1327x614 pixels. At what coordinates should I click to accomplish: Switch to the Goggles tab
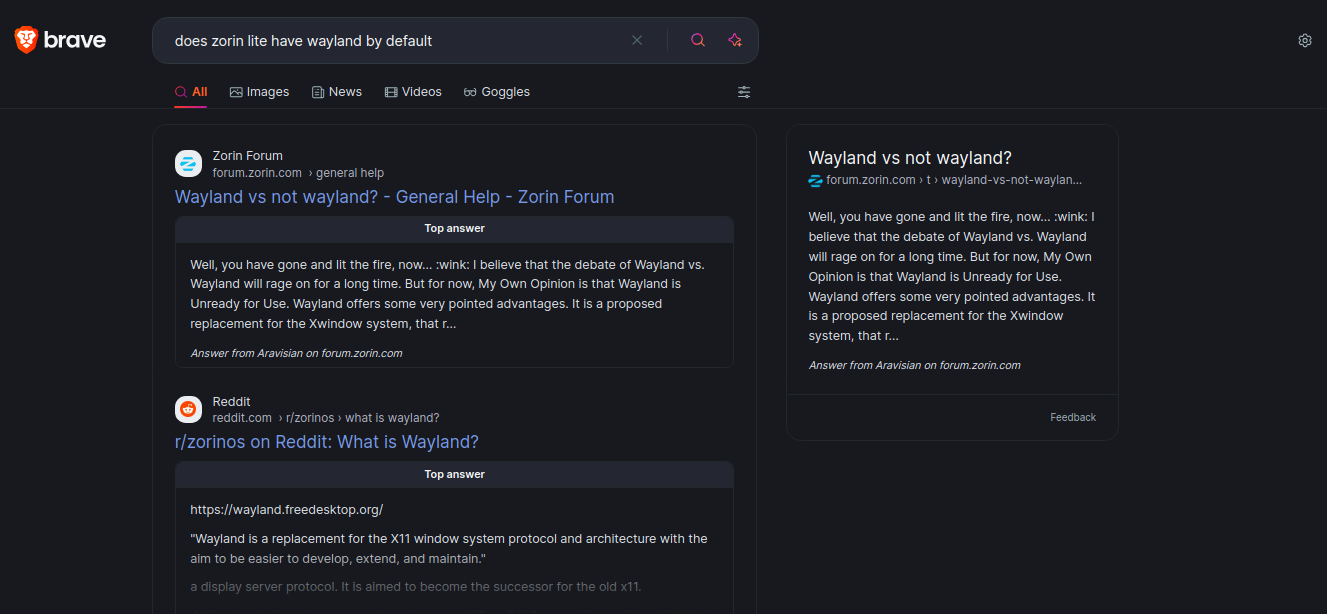click(x=497, y=92)
